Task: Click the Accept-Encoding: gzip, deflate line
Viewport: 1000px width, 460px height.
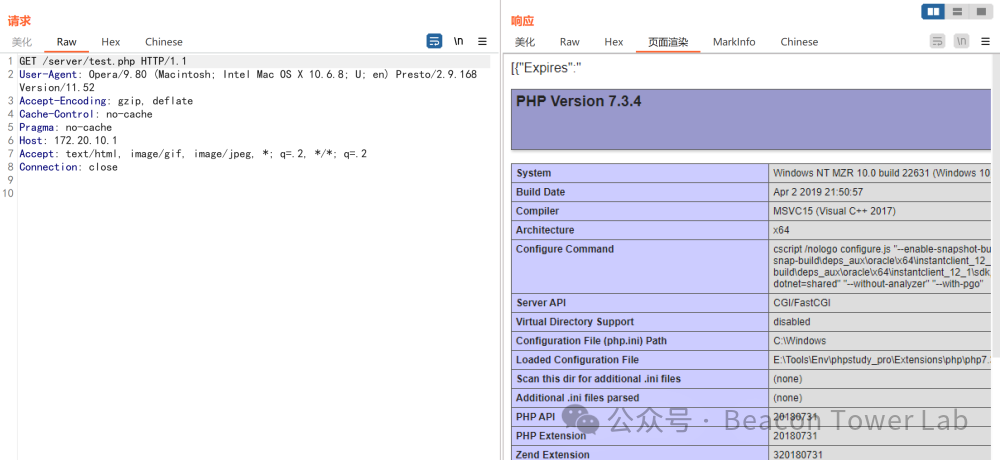Action: (106, 101)
